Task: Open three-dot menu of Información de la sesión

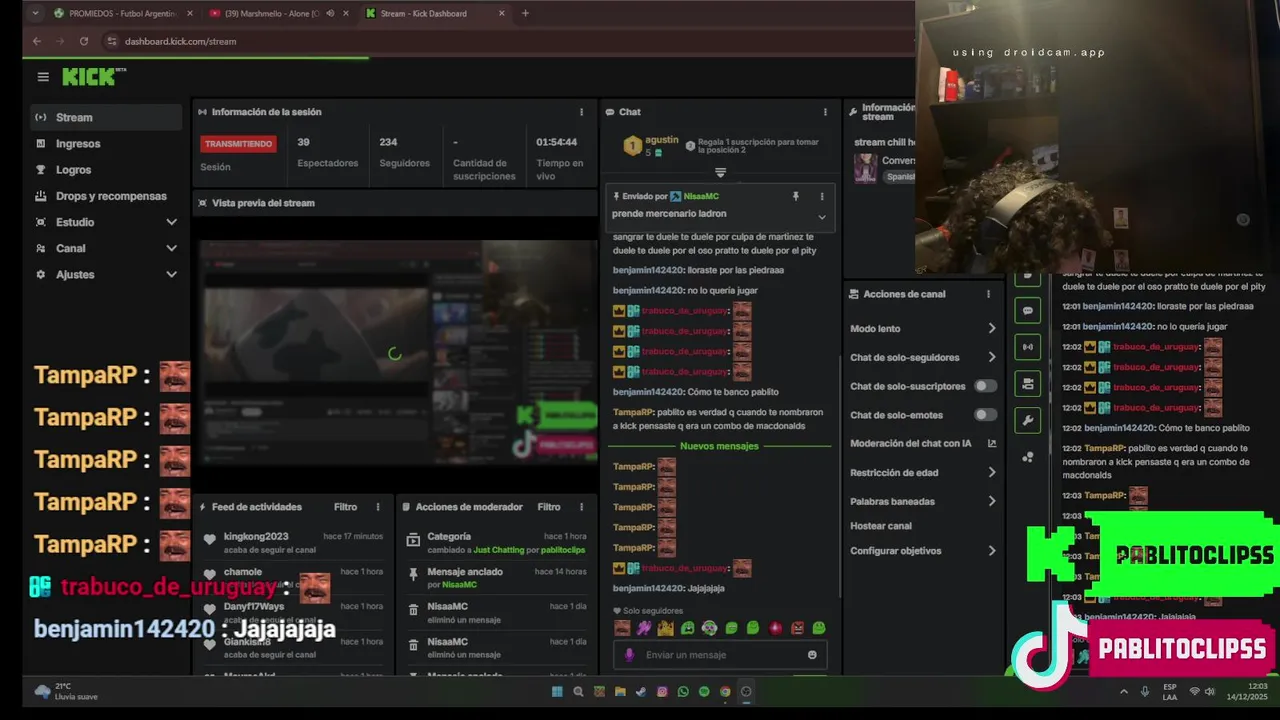Action: pyautogui.click(x=581, y=112)
